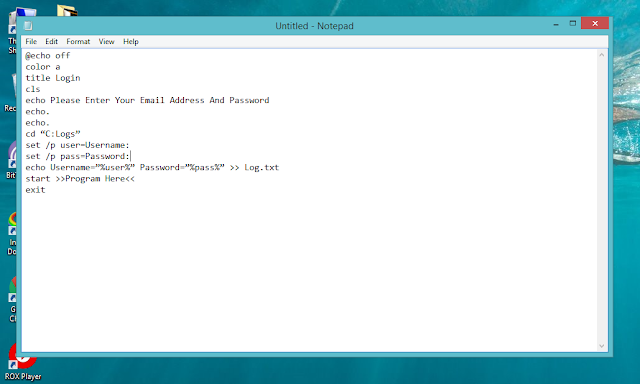
Task: Open the Help menu
Action: [131, 42]
